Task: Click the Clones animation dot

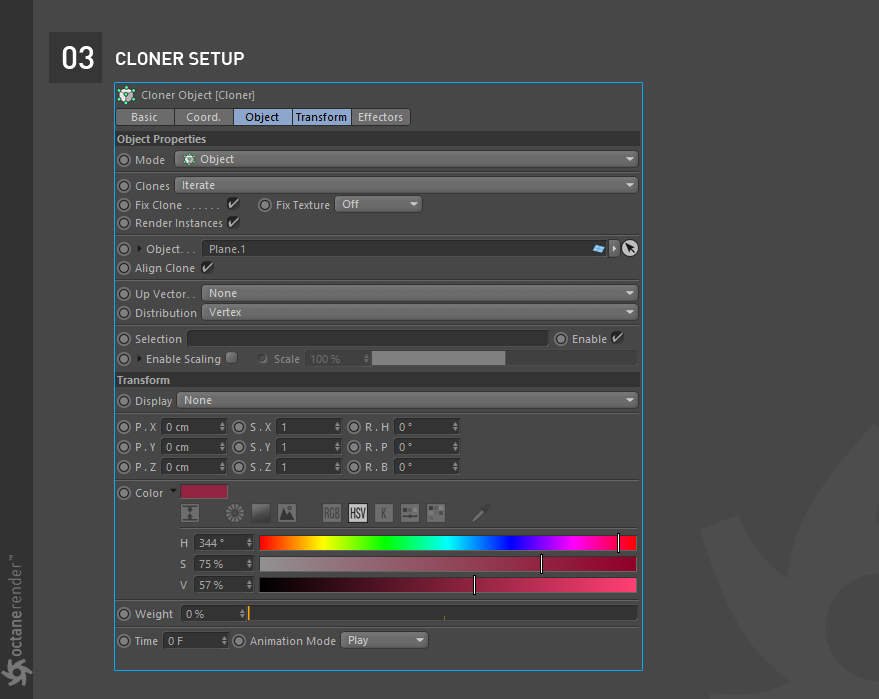Action: tap(124, 186)
